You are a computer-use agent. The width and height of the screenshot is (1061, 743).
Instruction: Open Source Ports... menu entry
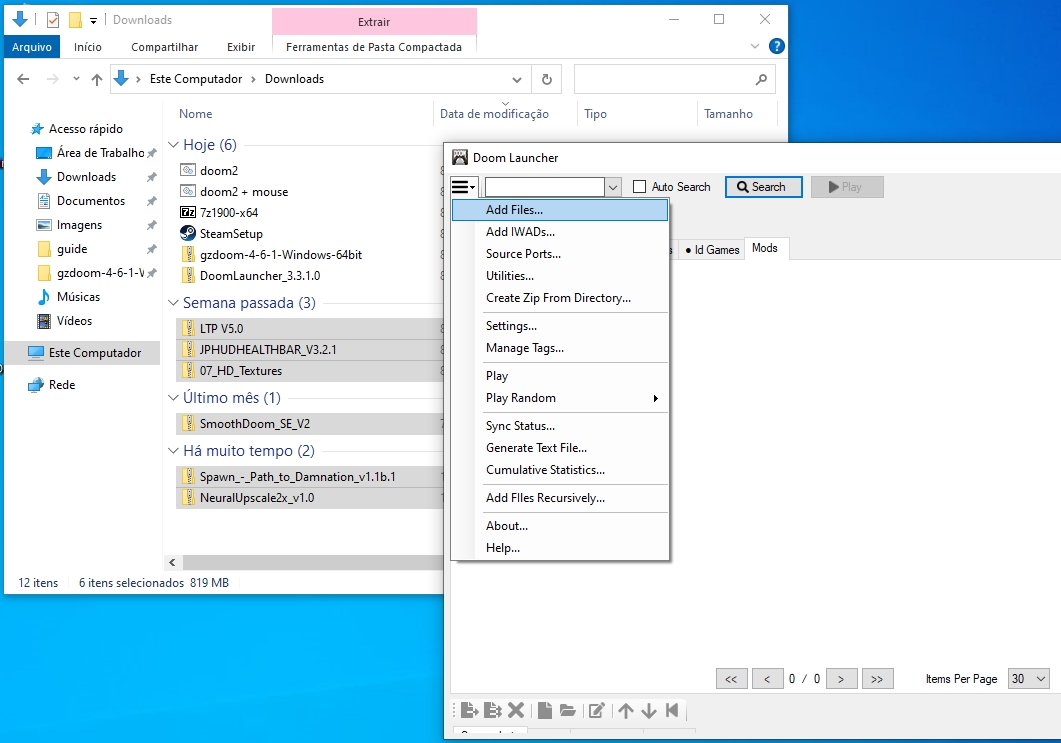pos(560,254)
